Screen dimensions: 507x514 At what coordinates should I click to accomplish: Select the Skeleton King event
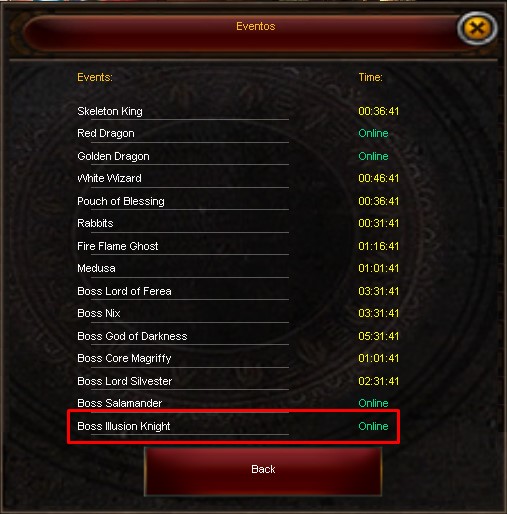[x=110, y=111]
